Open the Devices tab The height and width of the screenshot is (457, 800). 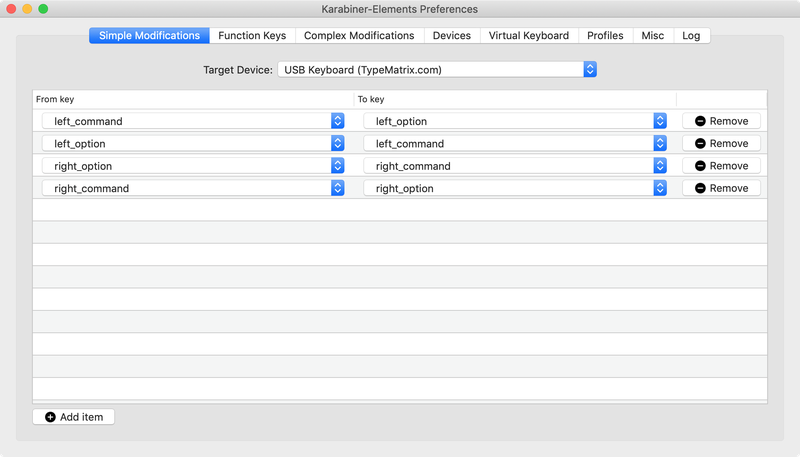click(x=452, y=35)
